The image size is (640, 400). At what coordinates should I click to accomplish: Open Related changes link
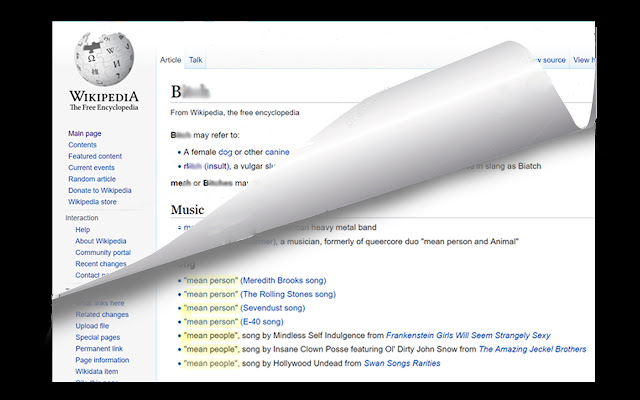102,315
